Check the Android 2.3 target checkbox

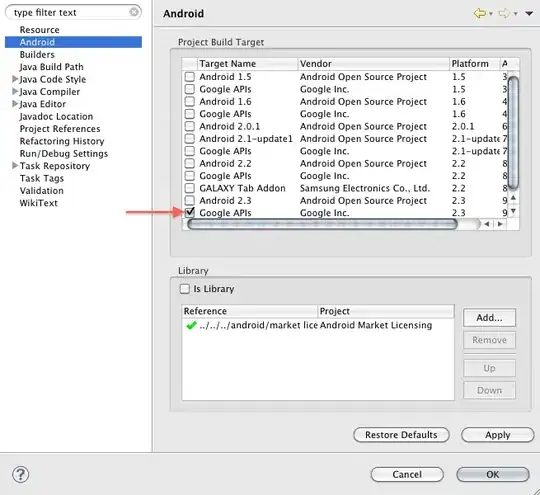coord(189,200)
